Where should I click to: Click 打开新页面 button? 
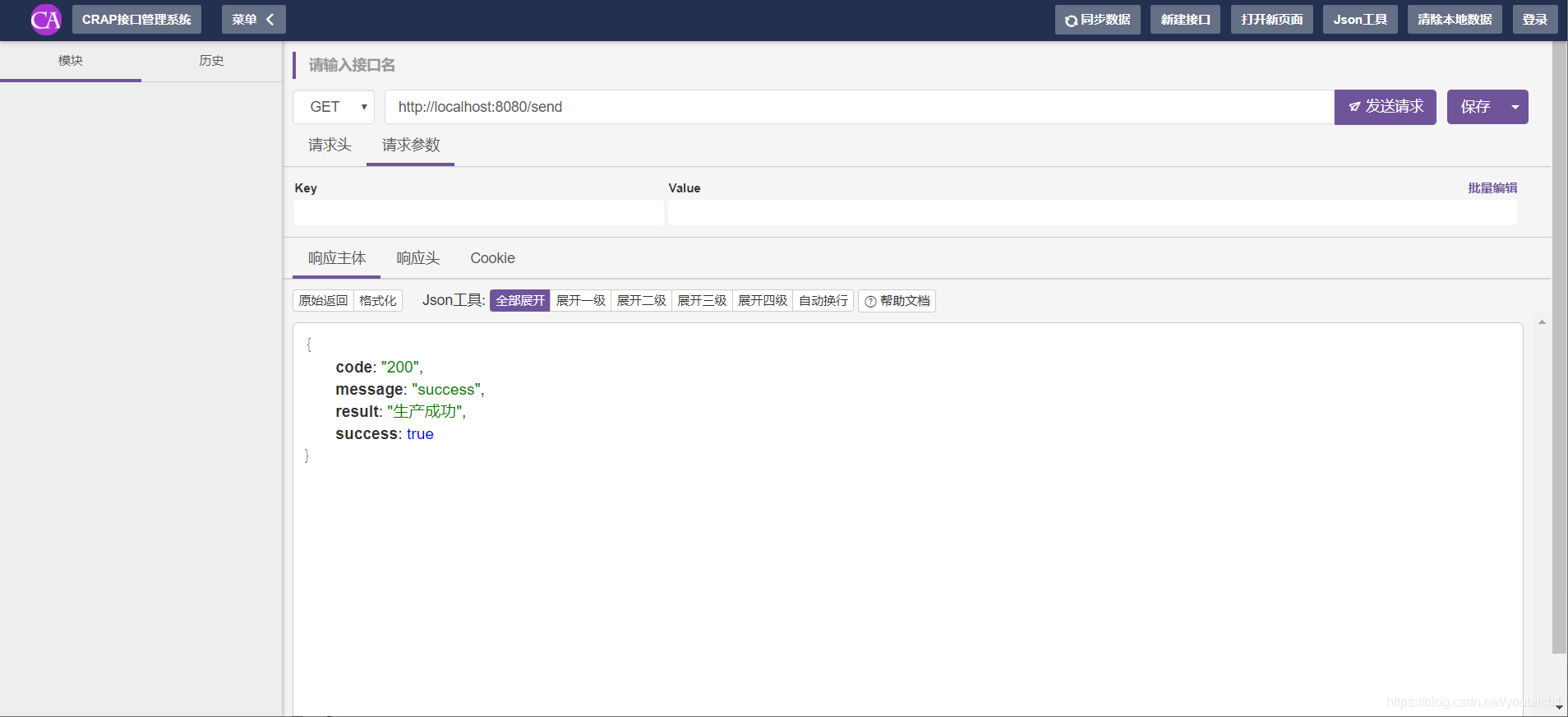pyautogui.click(x=1271, y=20)
